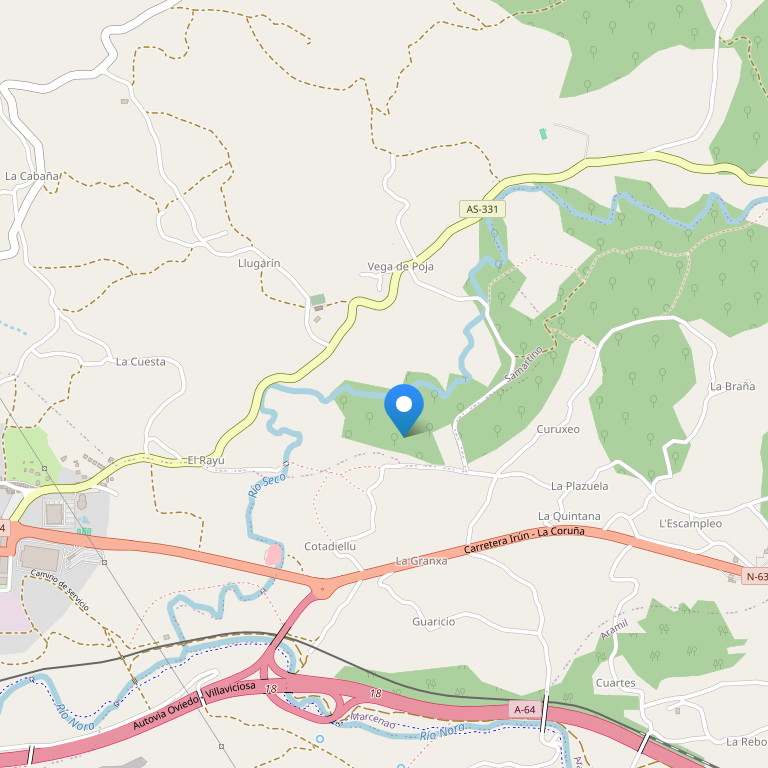Select the La Braña label
This screenshot has height=768, width=768.
[x=733, y=386]
